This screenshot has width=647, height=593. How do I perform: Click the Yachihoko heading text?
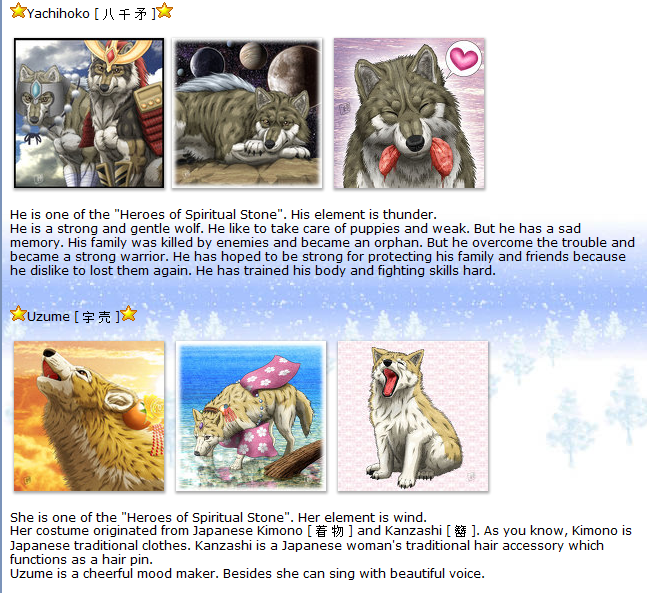point(58,14)
